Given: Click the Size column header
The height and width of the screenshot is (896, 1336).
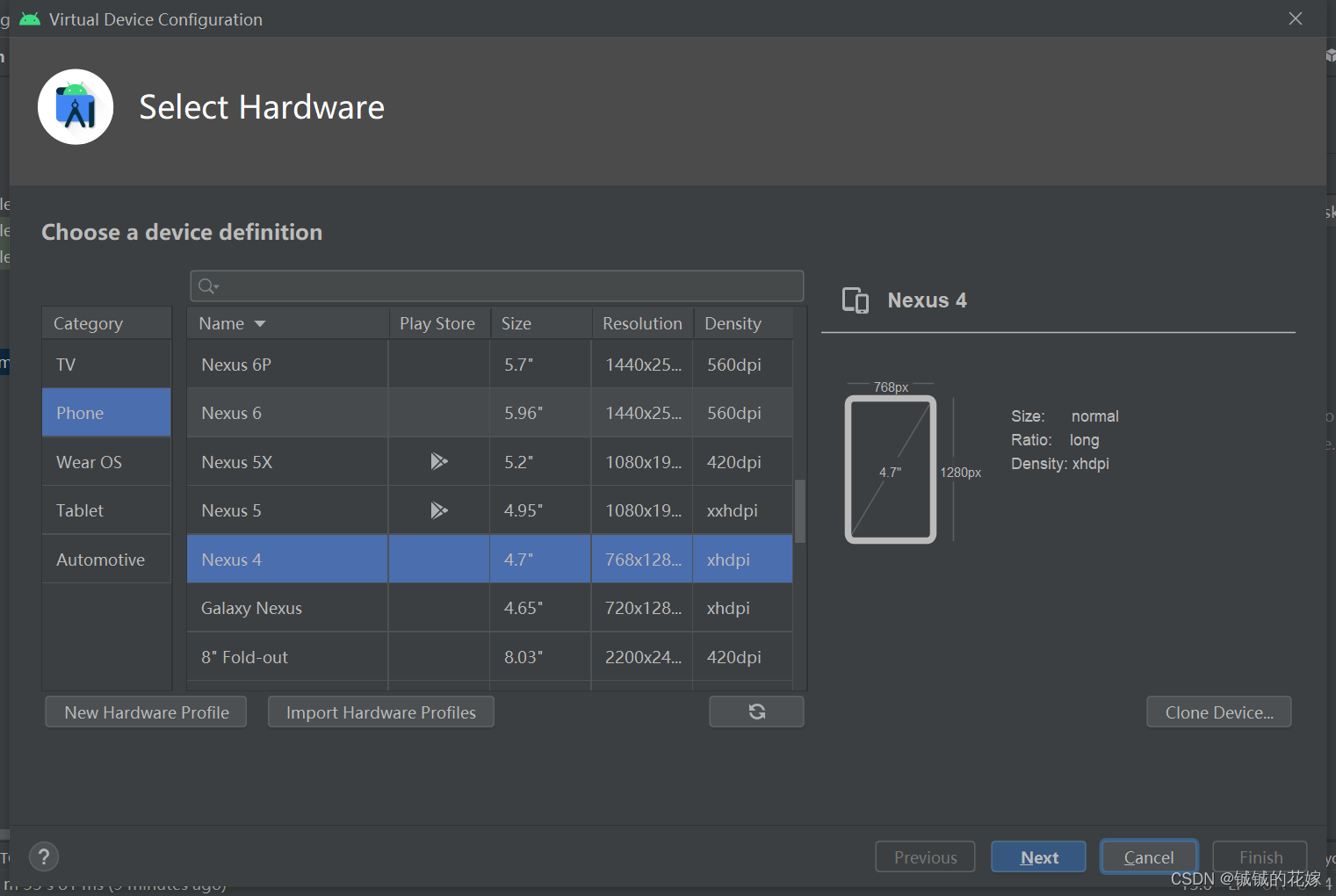Looking at the screenshot, I should (540, 323).
